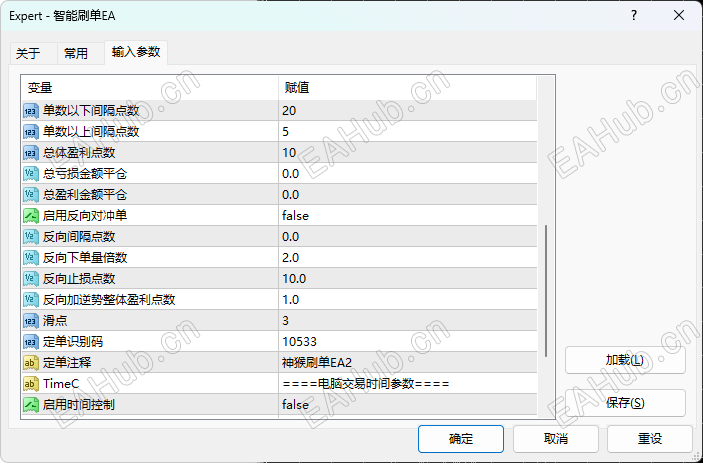Click the string icon beside 定单注释
This screenshot has width=703, height=463.
pos(31,363)
